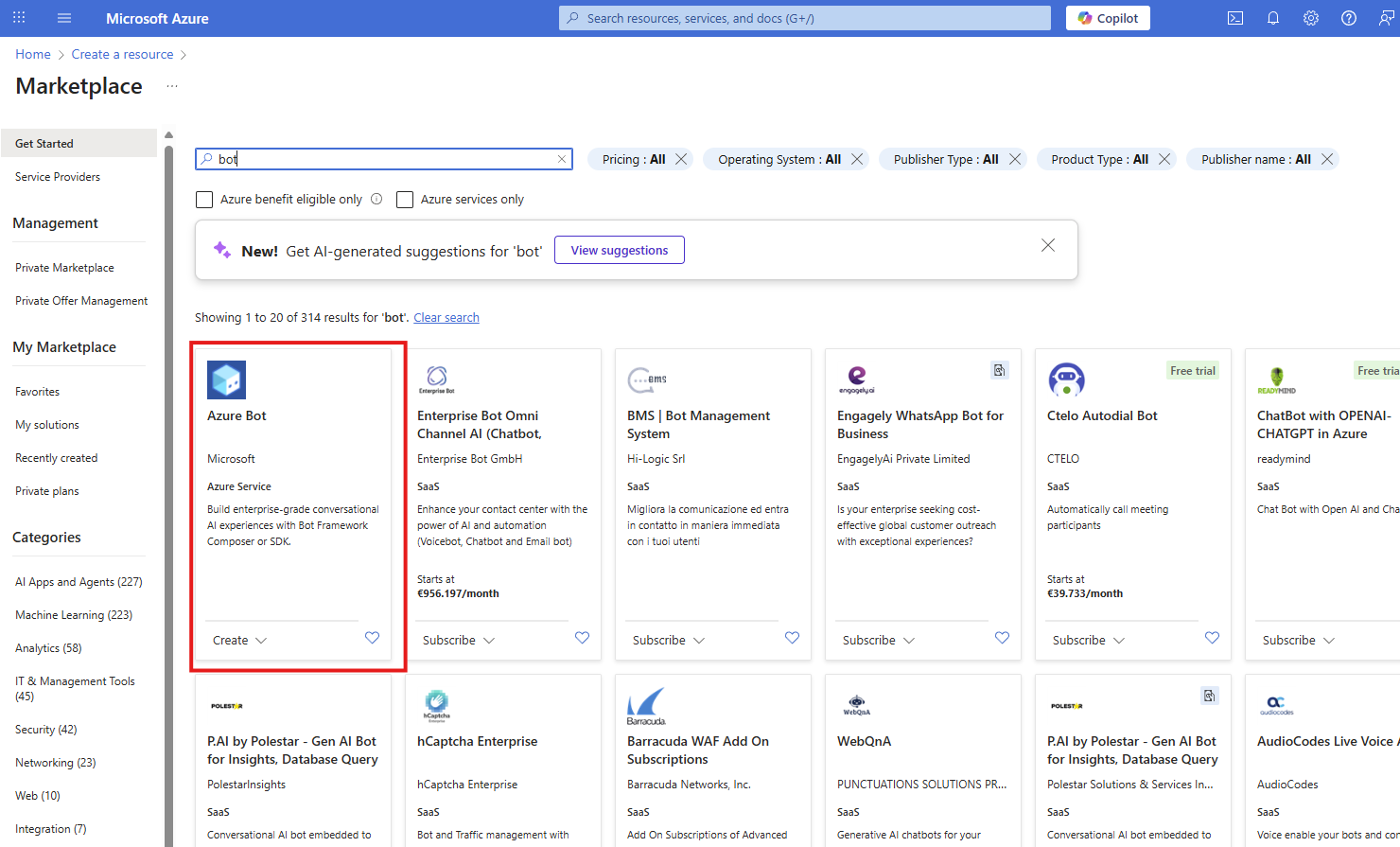Open the Publisher Type : All filter

(x=946, y=159)
